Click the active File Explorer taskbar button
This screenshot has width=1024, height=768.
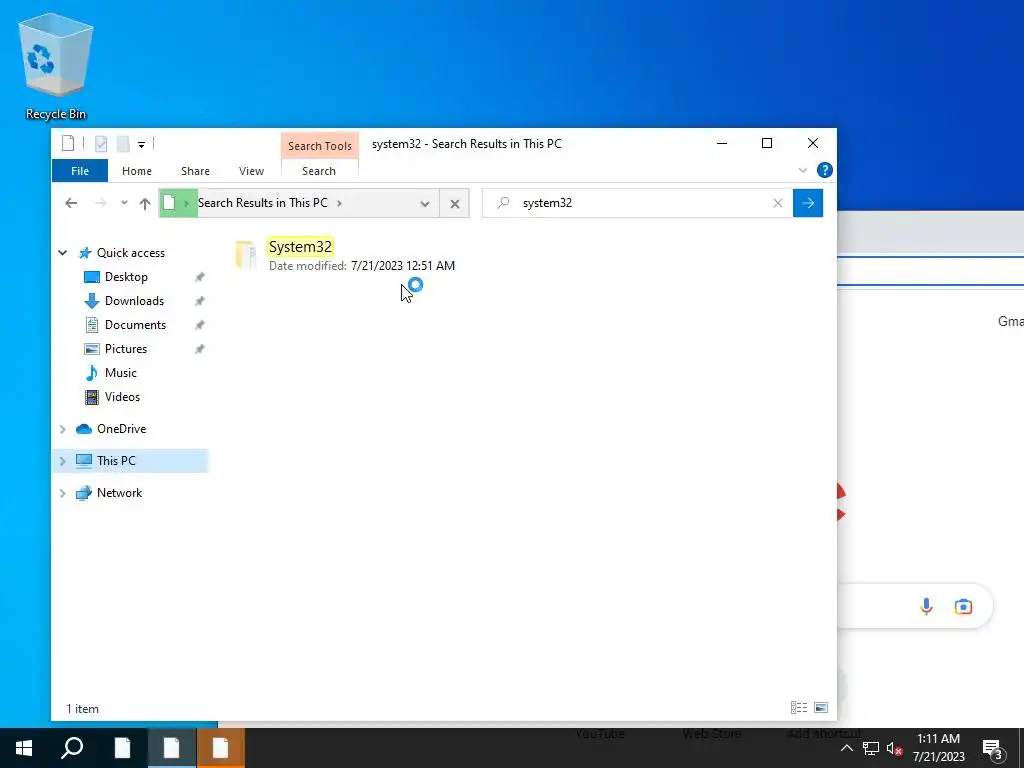[171, 748]
